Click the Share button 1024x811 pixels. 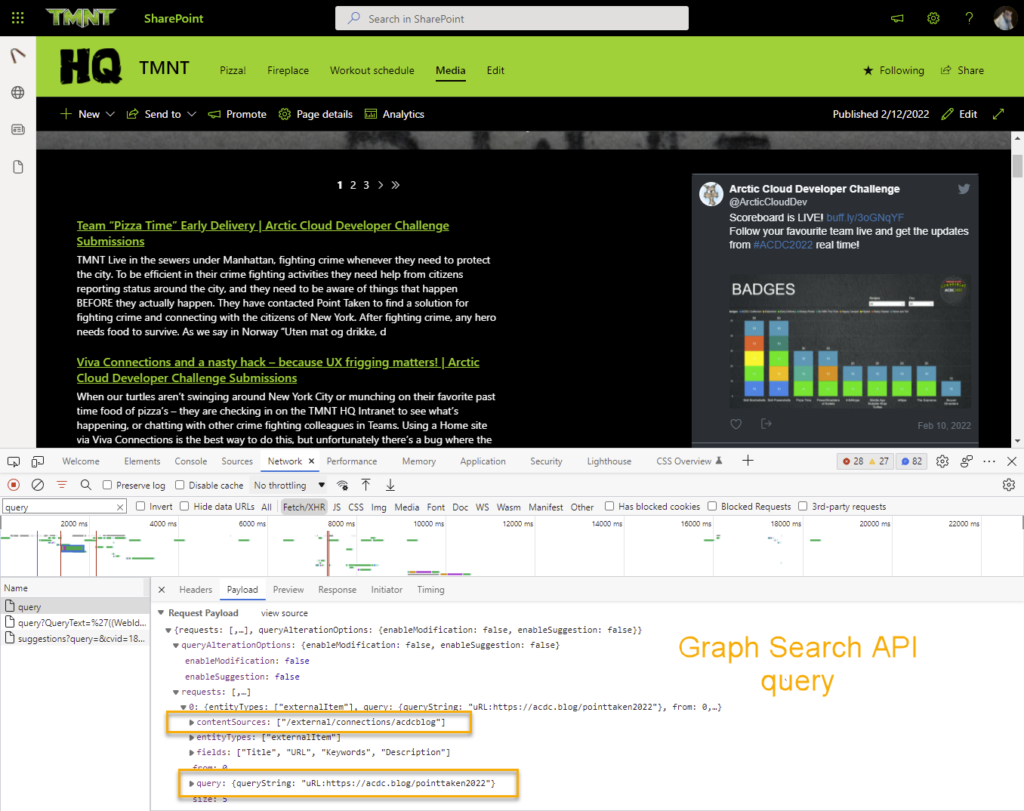962,71
